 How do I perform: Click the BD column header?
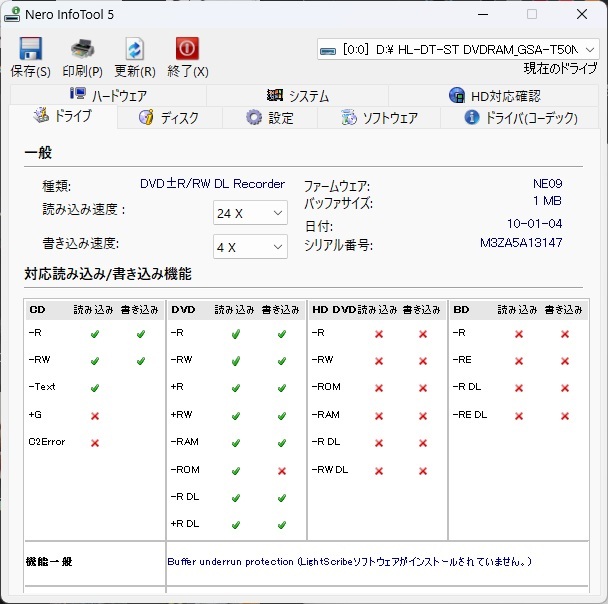click(x=461, y=310)
